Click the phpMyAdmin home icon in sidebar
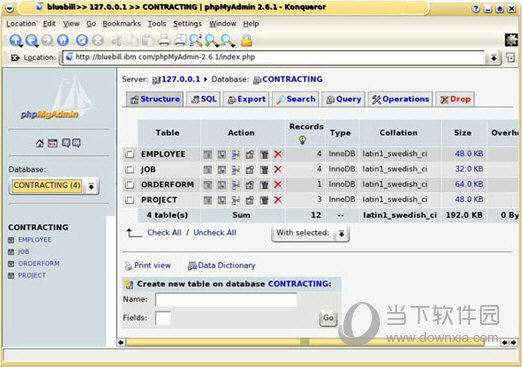The width and height of the screenshot is (523, 367). click(x=40, y=143)
